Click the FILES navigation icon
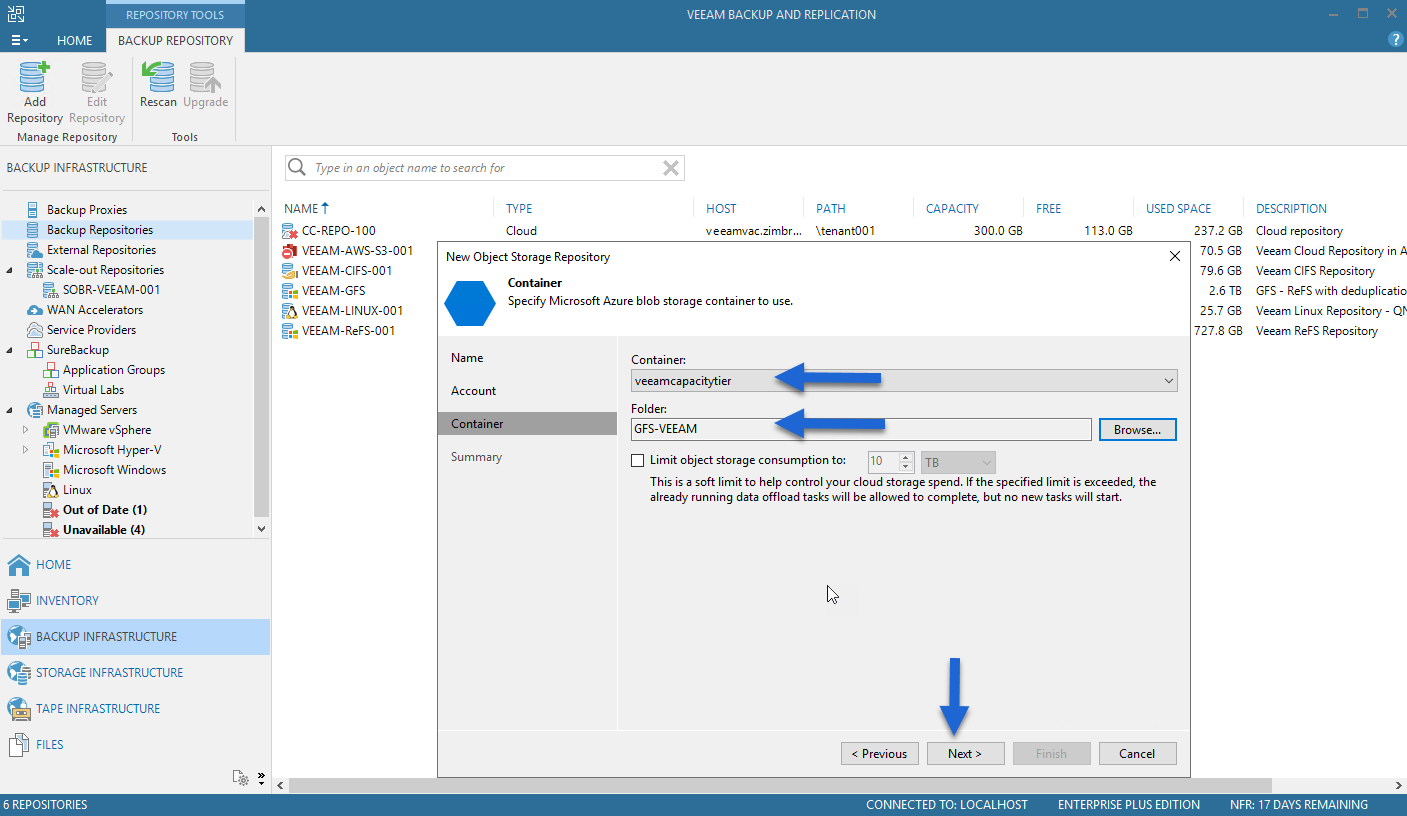 click(x=19, y=745)
